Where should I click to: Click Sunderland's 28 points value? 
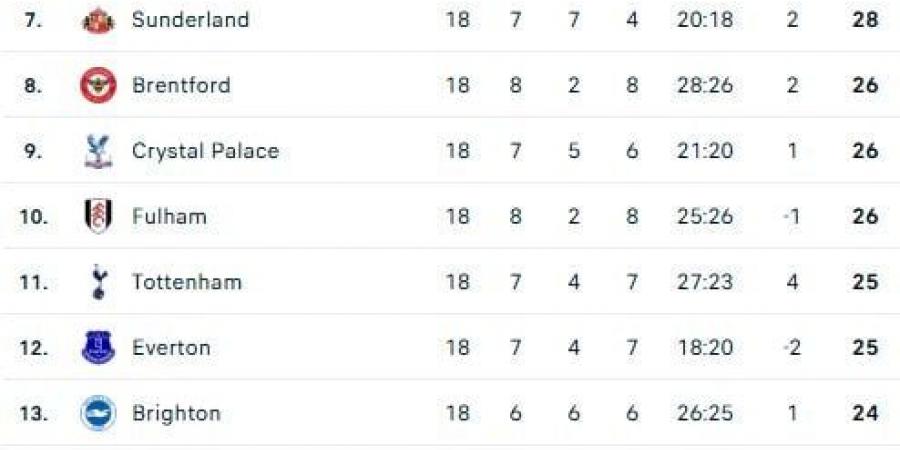[x=865, y=20]
